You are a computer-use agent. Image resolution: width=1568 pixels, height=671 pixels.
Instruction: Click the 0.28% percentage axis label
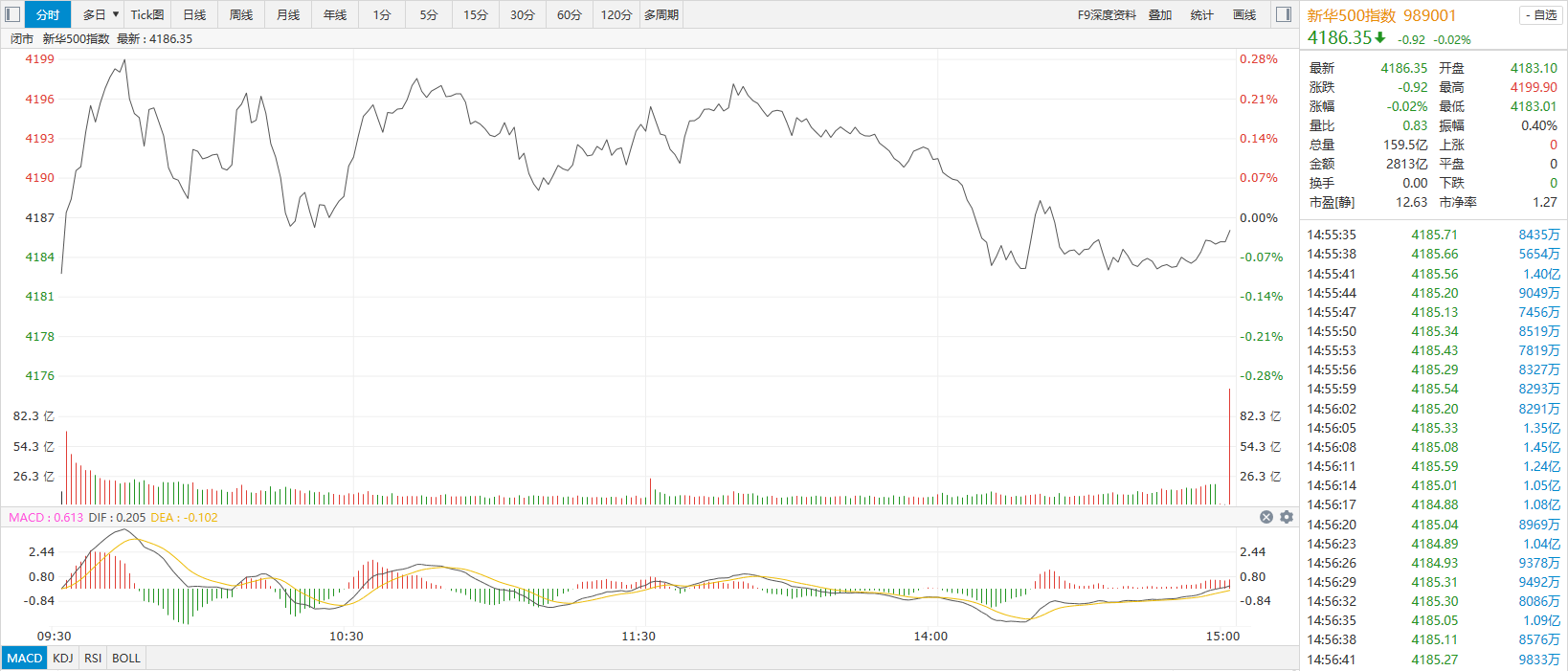[x=1258, y=58]
